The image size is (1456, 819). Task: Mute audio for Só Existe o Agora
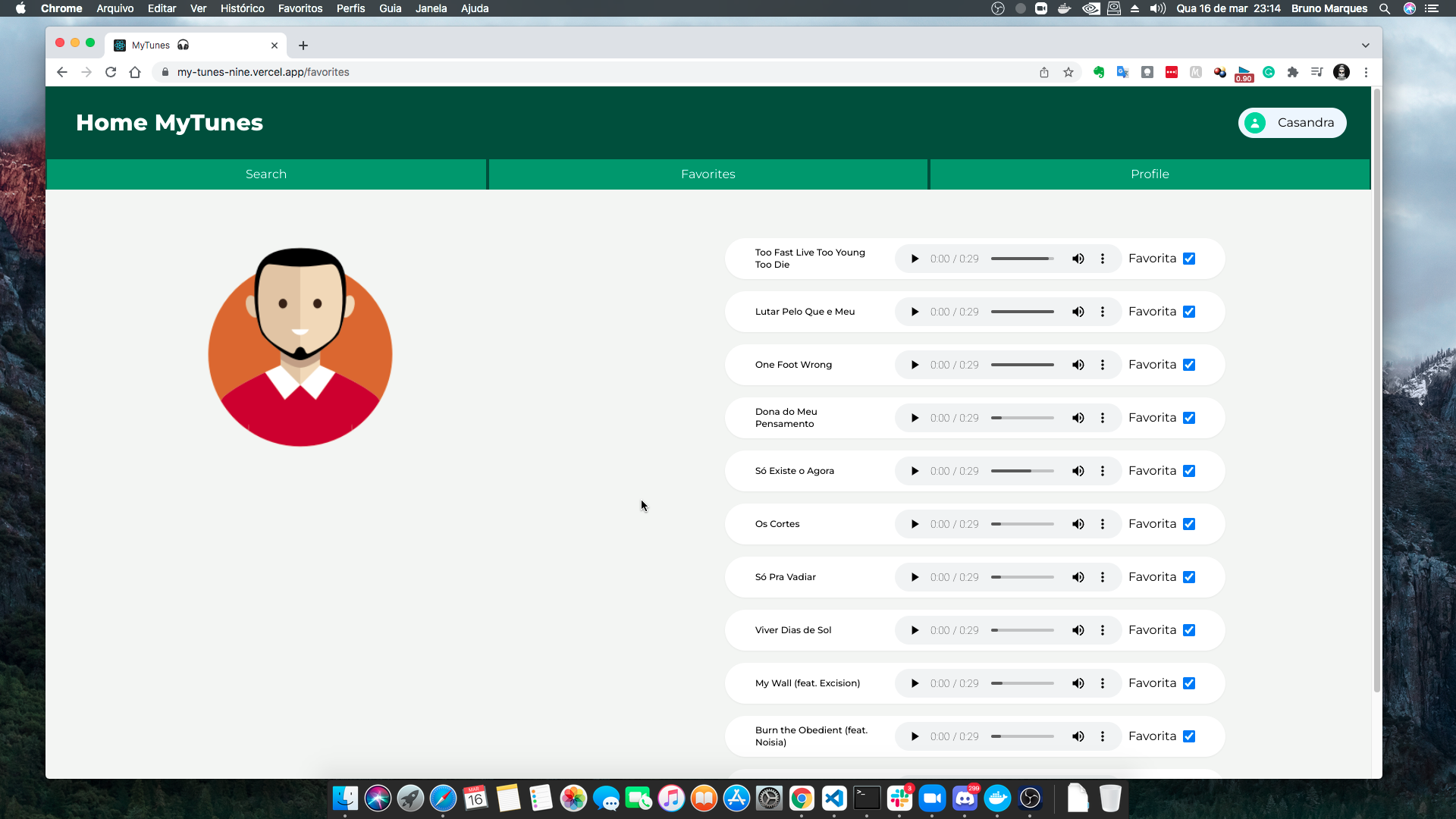(x=1078, y=471)
